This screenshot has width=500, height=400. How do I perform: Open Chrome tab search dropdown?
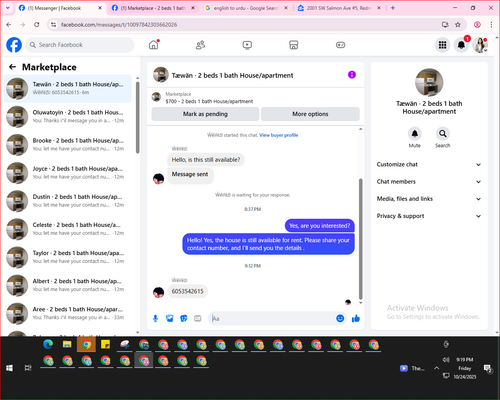point(8,8)
